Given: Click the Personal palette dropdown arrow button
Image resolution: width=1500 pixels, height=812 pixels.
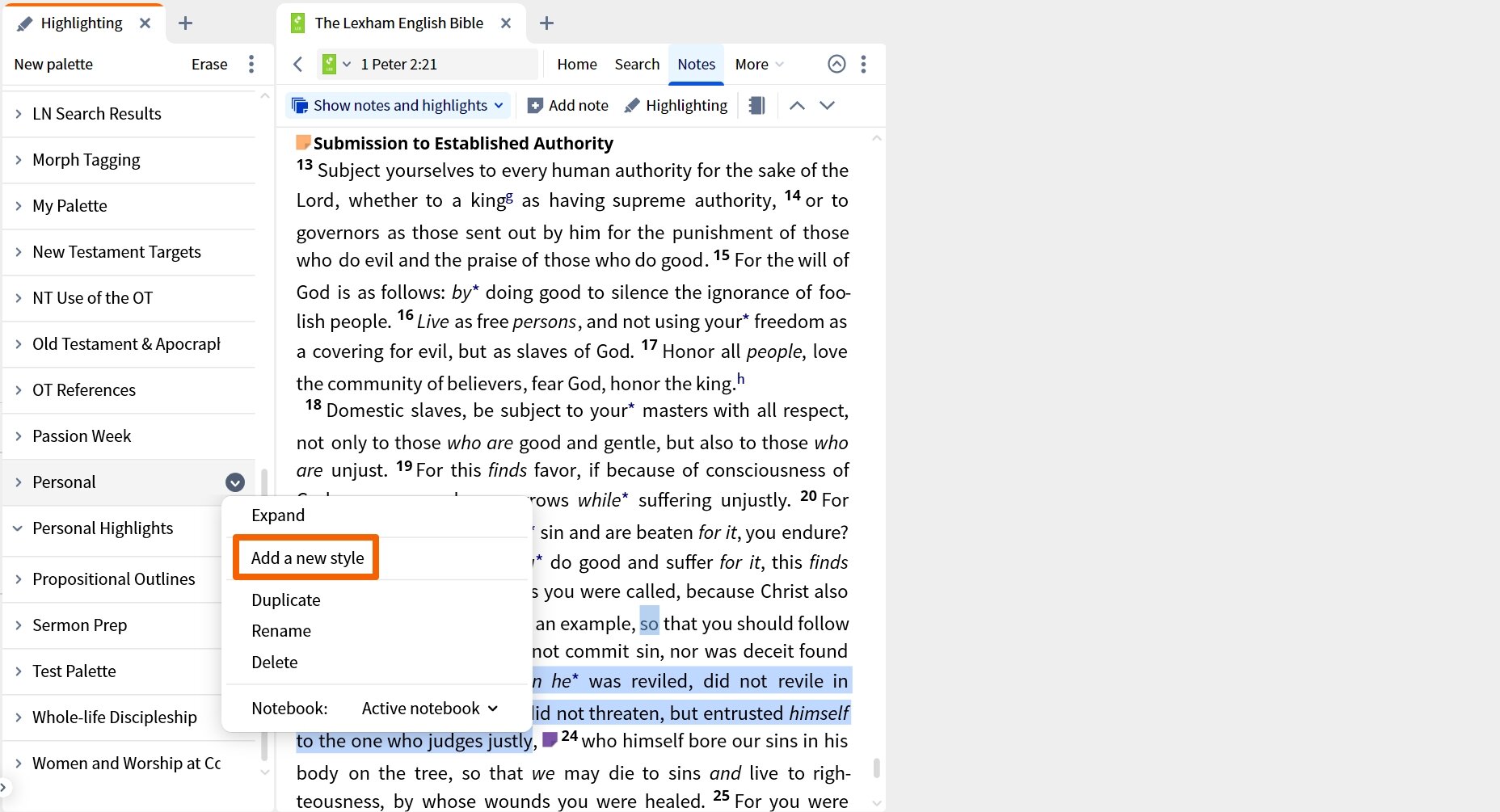Looking at the screenshot, I should pyautogui.click(x=235, y=482).
